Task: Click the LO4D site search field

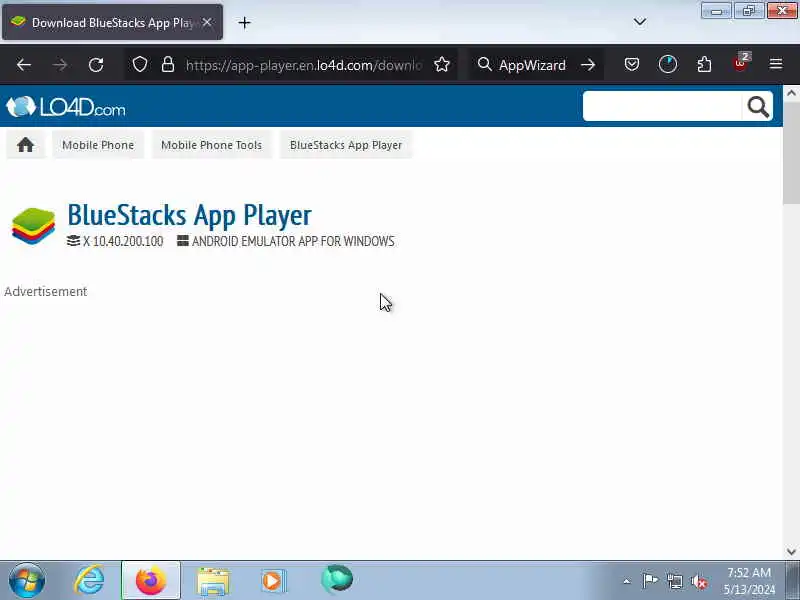Action: click(662, 107)
